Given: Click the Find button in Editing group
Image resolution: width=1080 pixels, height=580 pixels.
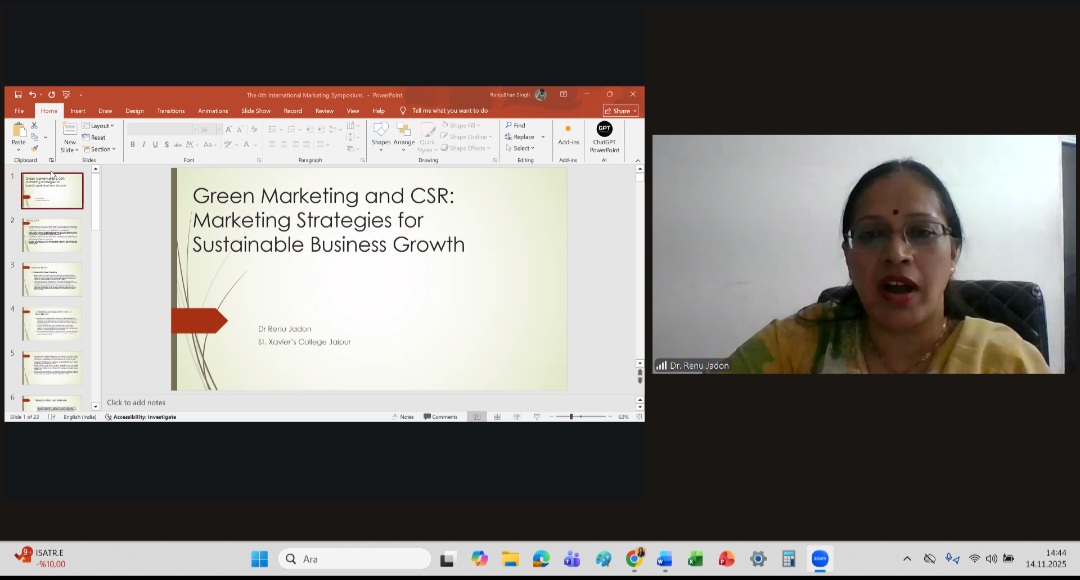Looking at the screenshot, I should 516,126.
